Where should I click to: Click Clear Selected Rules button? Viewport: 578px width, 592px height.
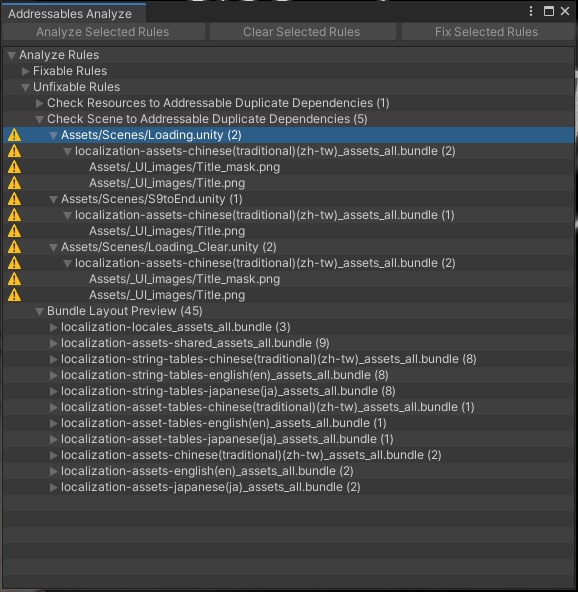[302, 32]
